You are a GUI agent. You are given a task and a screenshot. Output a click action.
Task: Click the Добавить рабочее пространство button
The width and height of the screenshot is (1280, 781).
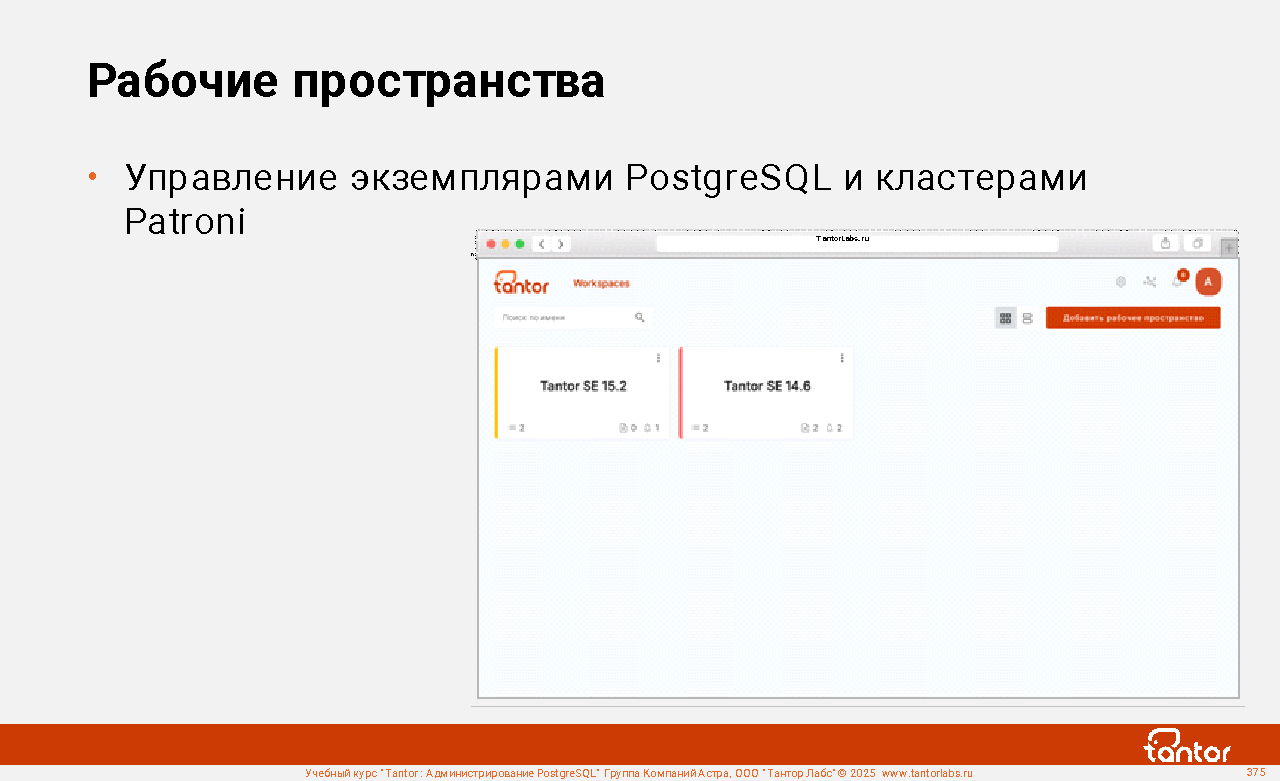click(1133, 318)
